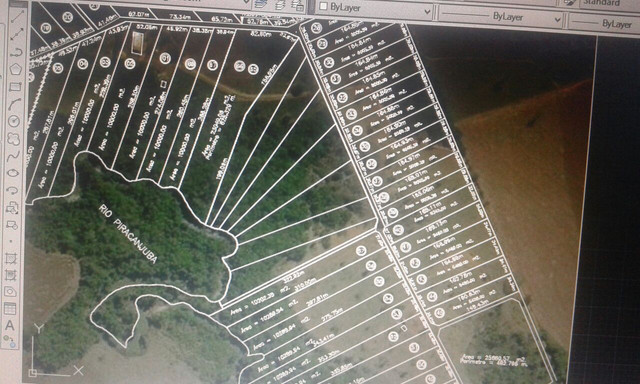
Task: Choose the Spline tool
Action: 13,156
